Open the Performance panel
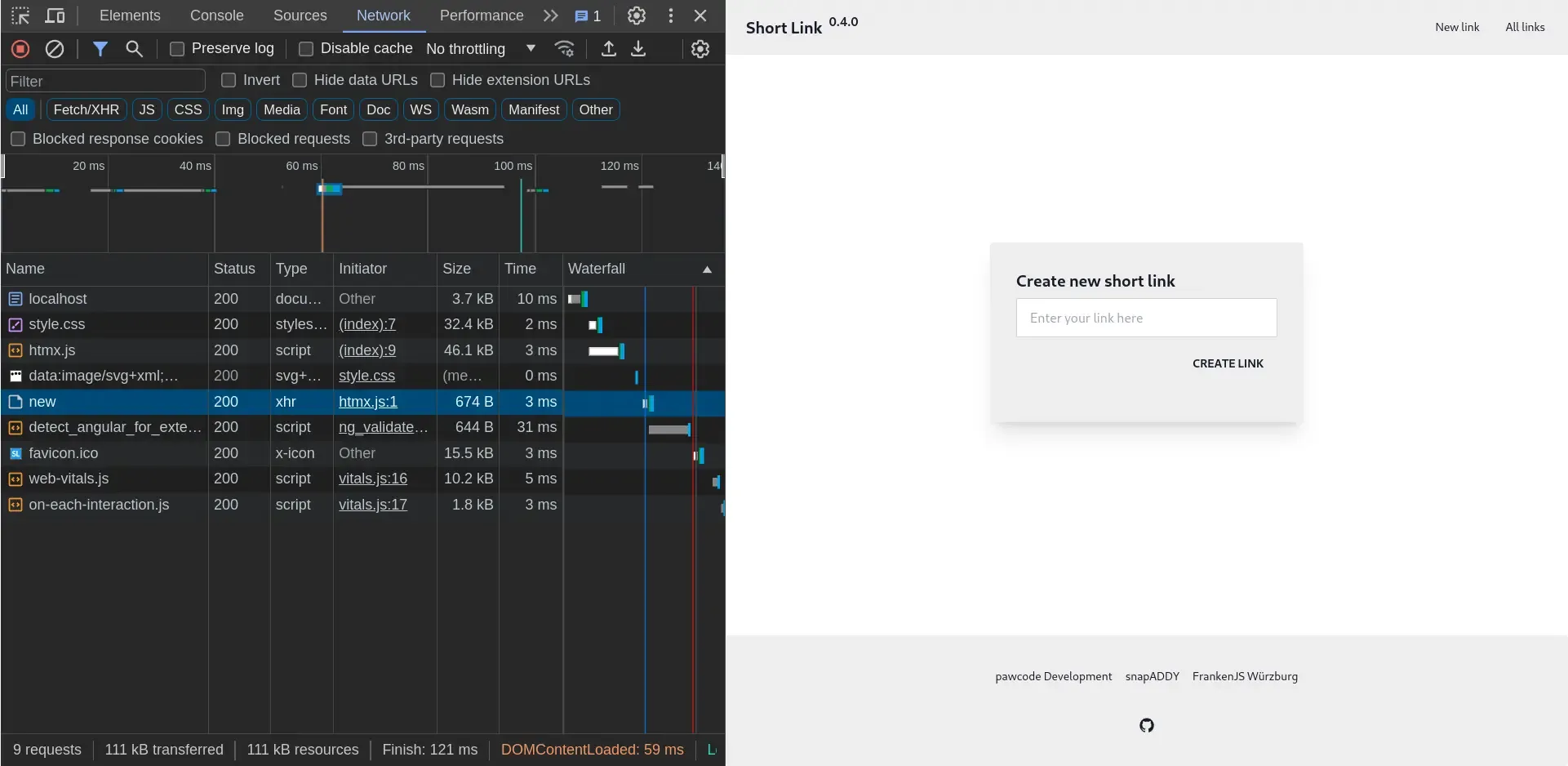The image size is (1568, 766). point(481,16)
